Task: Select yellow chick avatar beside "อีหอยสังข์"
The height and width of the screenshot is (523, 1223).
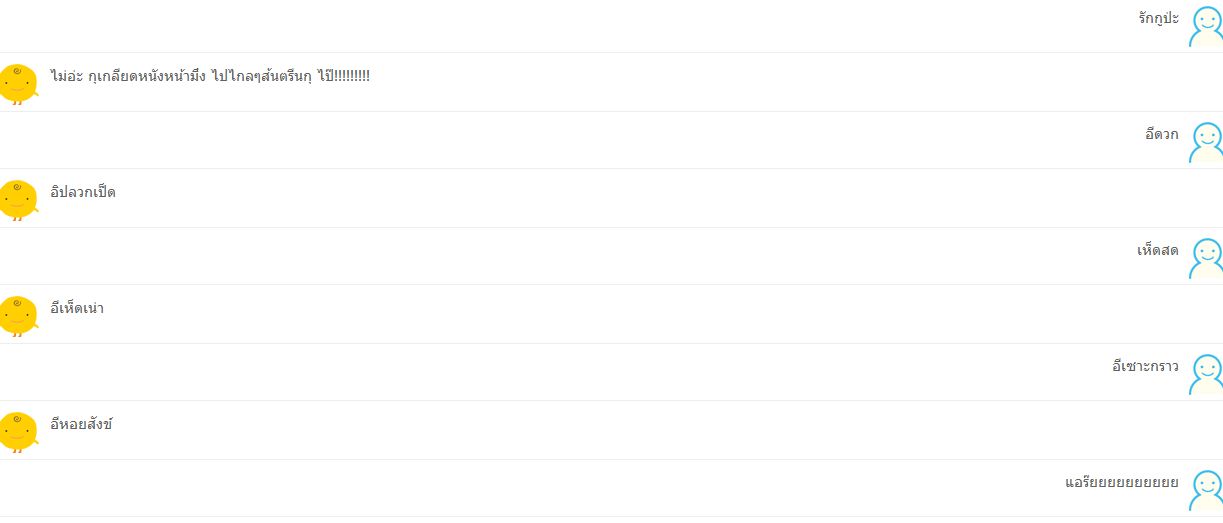Action: [19, 432]
